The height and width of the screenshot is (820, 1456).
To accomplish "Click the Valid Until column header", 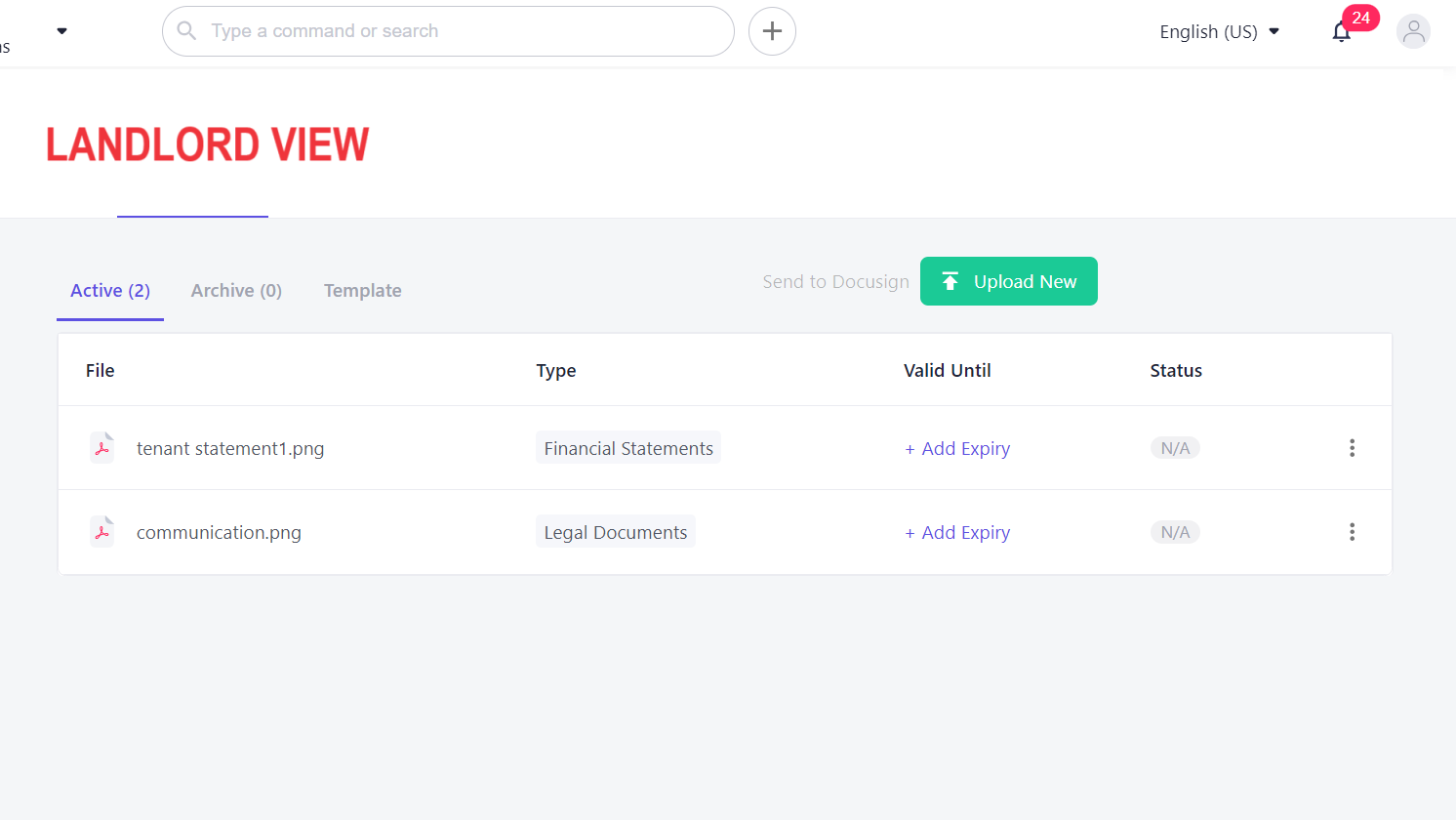I will click(x=948, y=370).
